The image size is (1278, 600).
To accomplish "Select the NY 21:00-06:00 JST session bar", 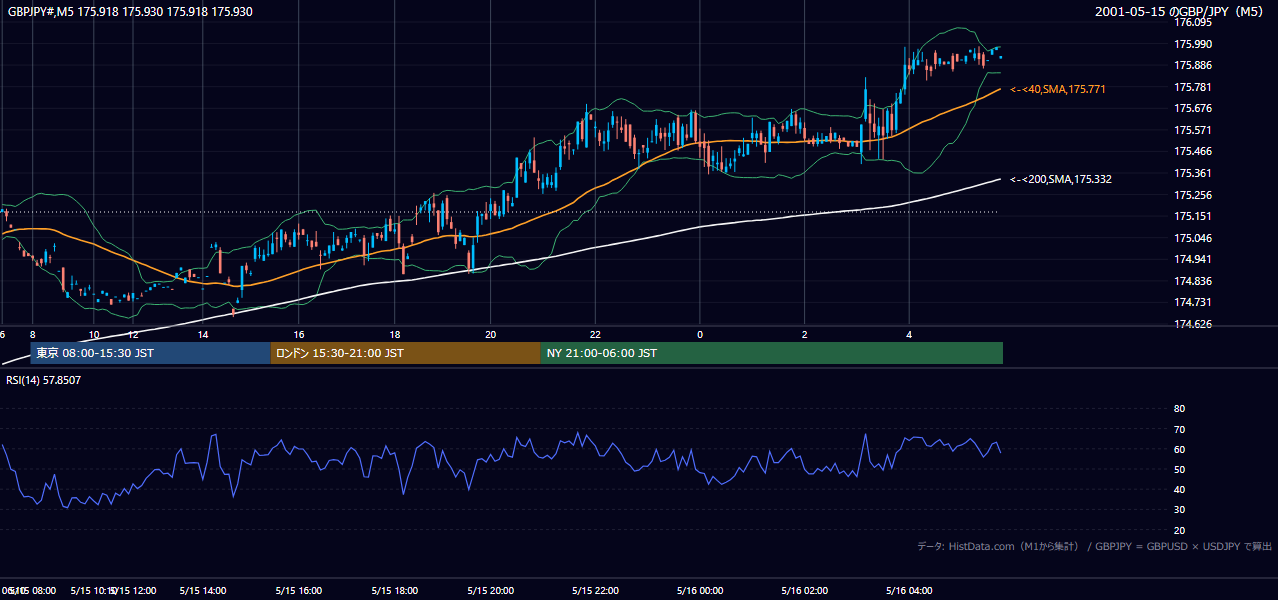I will pyautogui.click(x=771, y=353).
